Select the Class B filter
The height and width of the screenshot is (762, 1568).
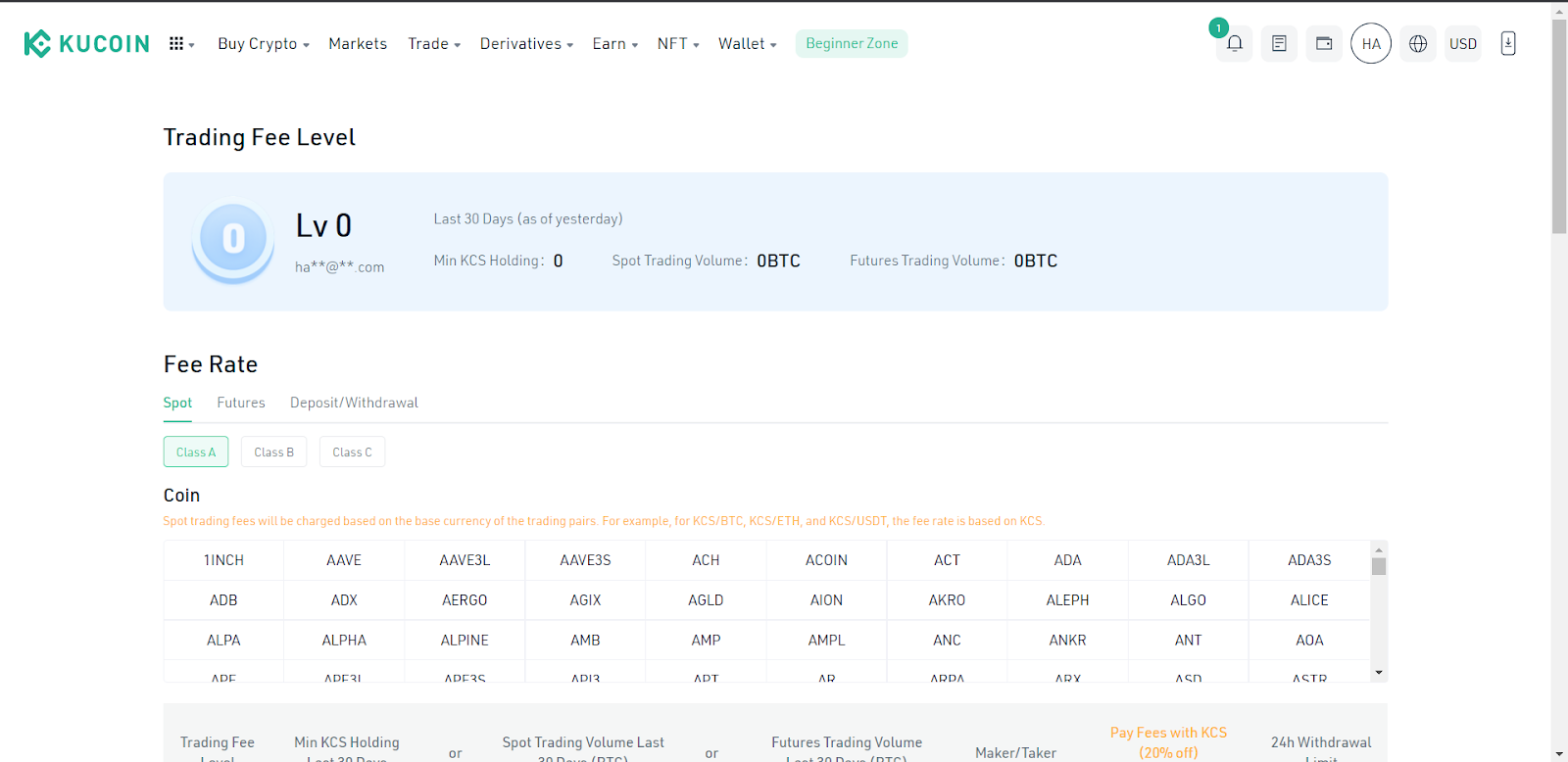(x=274, y=452)
